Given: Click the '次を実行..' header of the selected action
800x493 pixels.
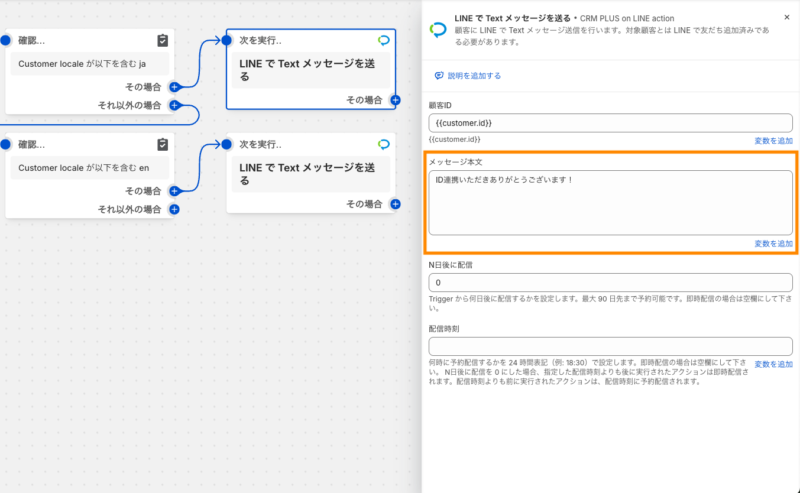Looking at the screenshot, I should 260,40.
